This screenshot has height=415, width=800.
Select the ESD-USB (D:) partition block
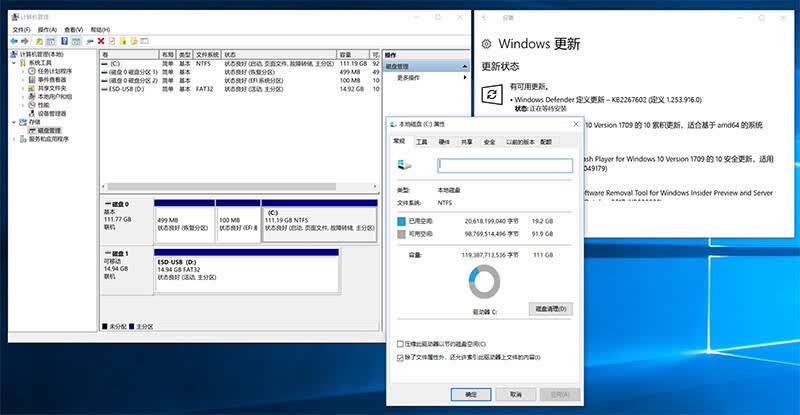pyautogui.click(x=246, y=271)
